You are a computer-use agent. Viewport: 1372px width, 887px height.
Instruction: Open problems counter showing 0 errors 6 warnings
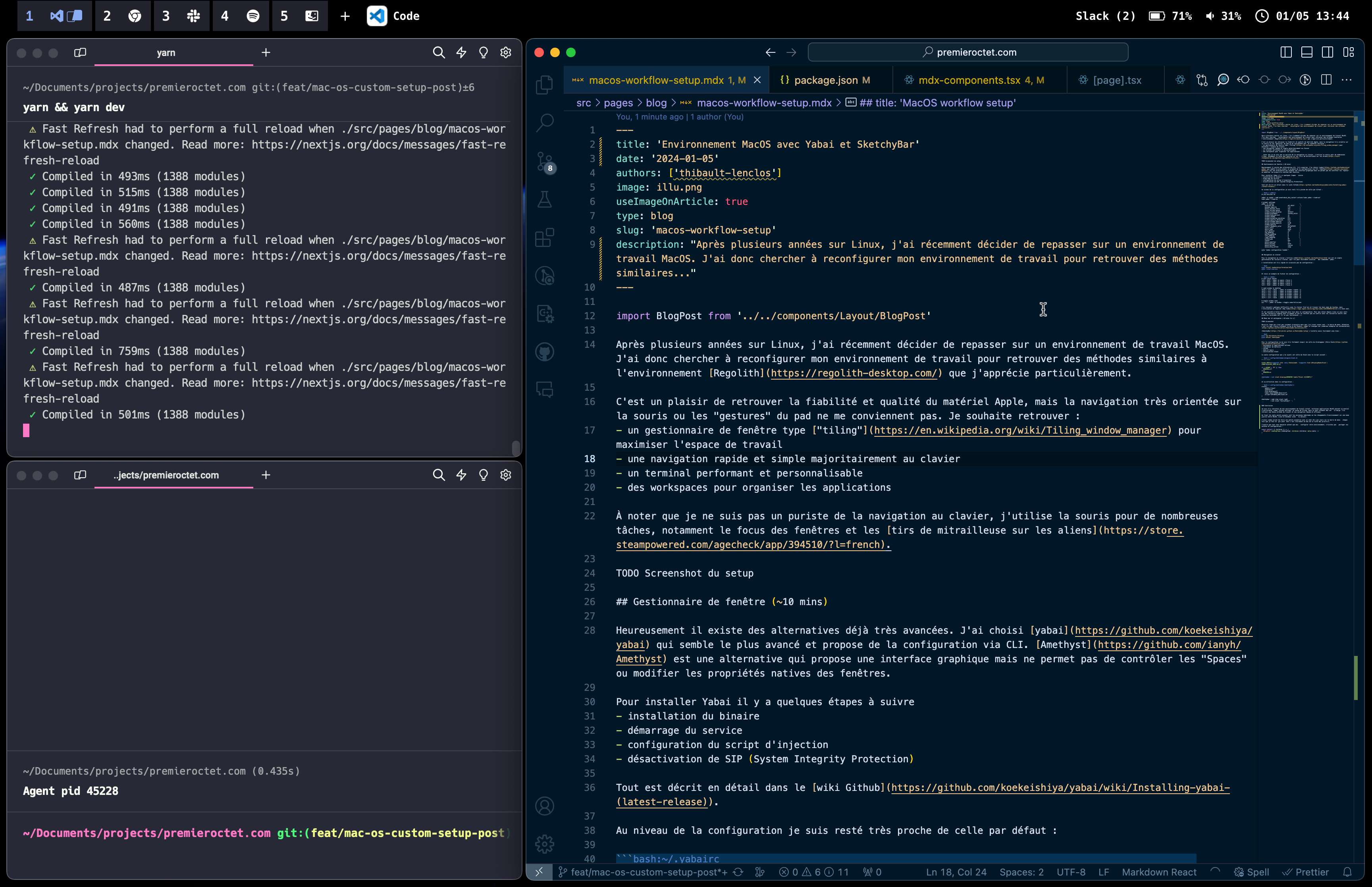813,872
